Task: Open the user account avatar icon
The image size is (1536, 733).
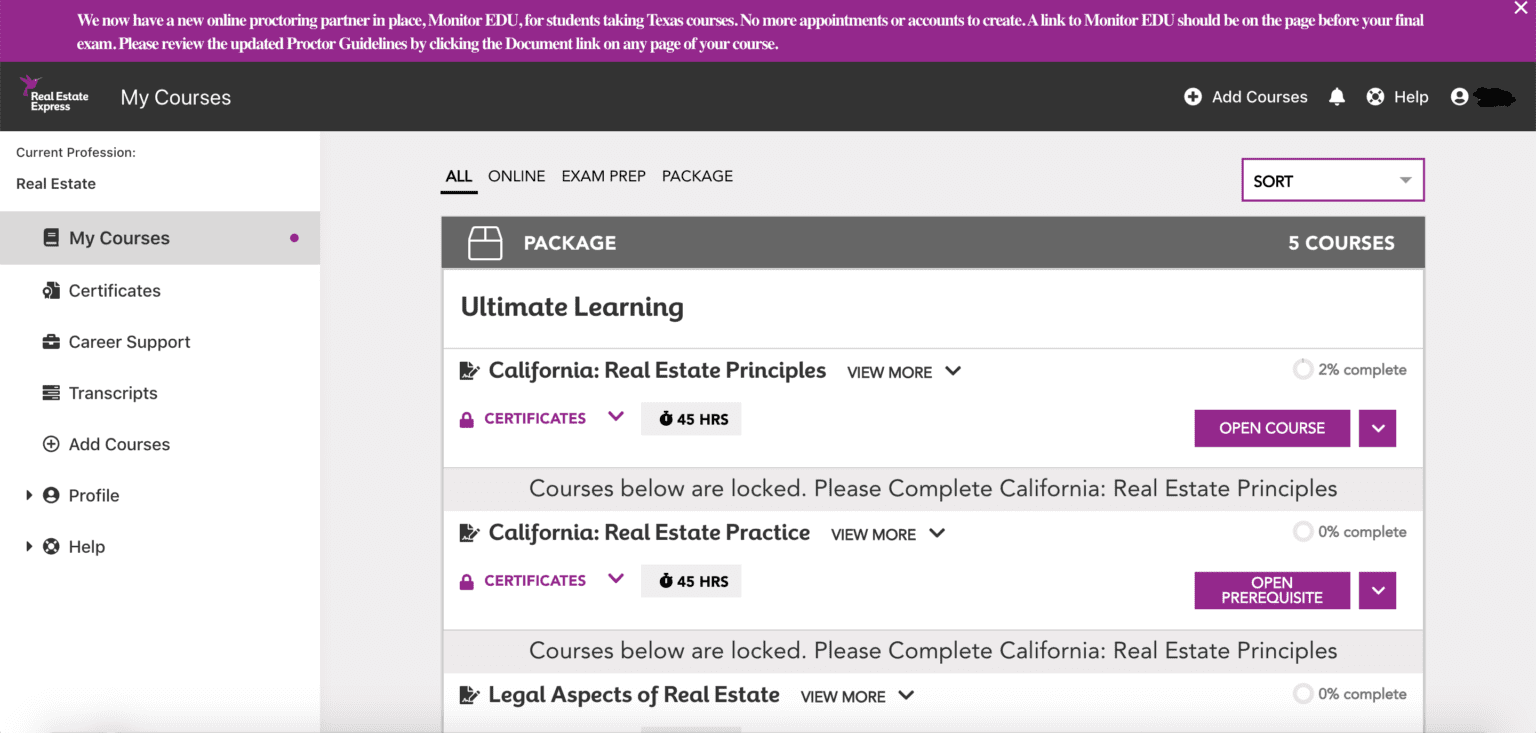Action: pos(1459,97)
